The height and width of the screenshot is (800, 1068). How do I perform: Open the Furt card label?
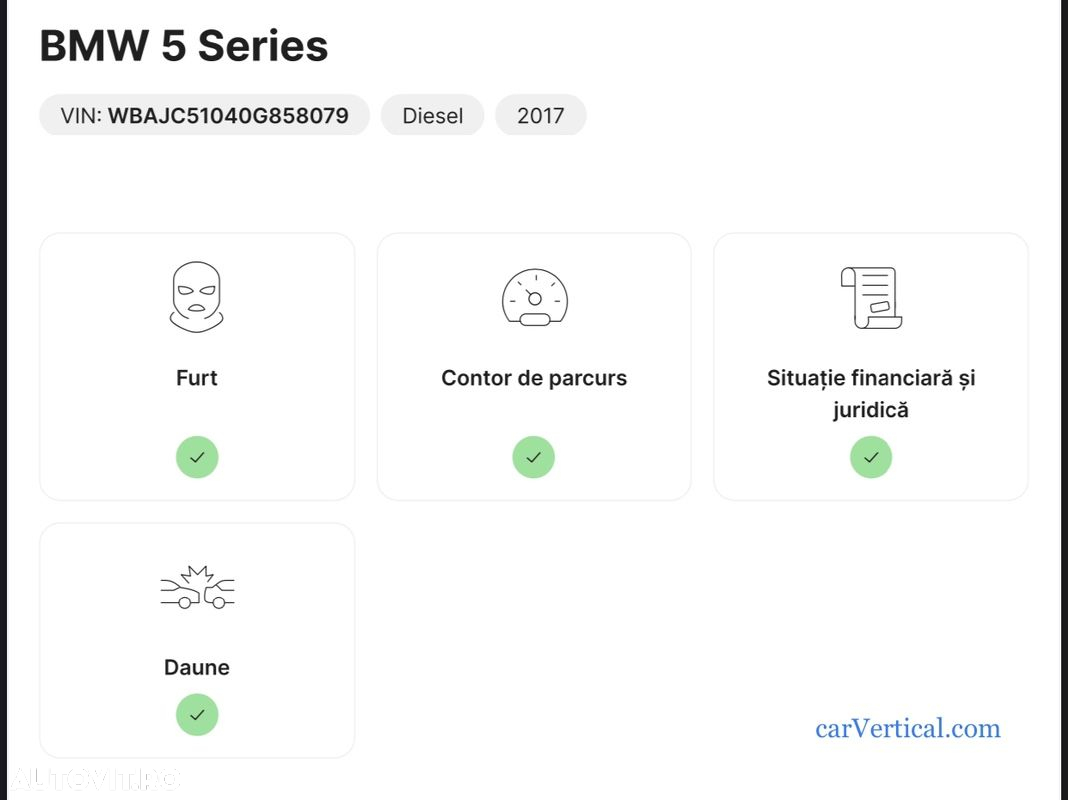(197, 378)
